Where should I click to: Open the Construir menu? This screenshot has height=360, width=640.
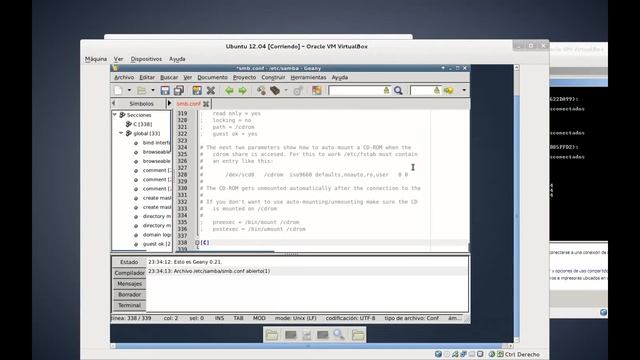coord(273,77)
